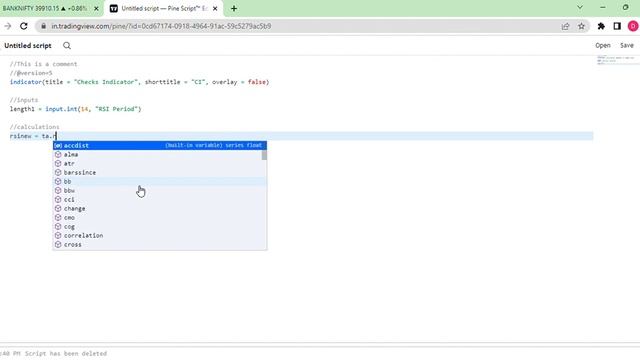The width and height of the screenshot is (640, 360).
Task: Click the search icon beside Untitled script
Action: [67, 46]
